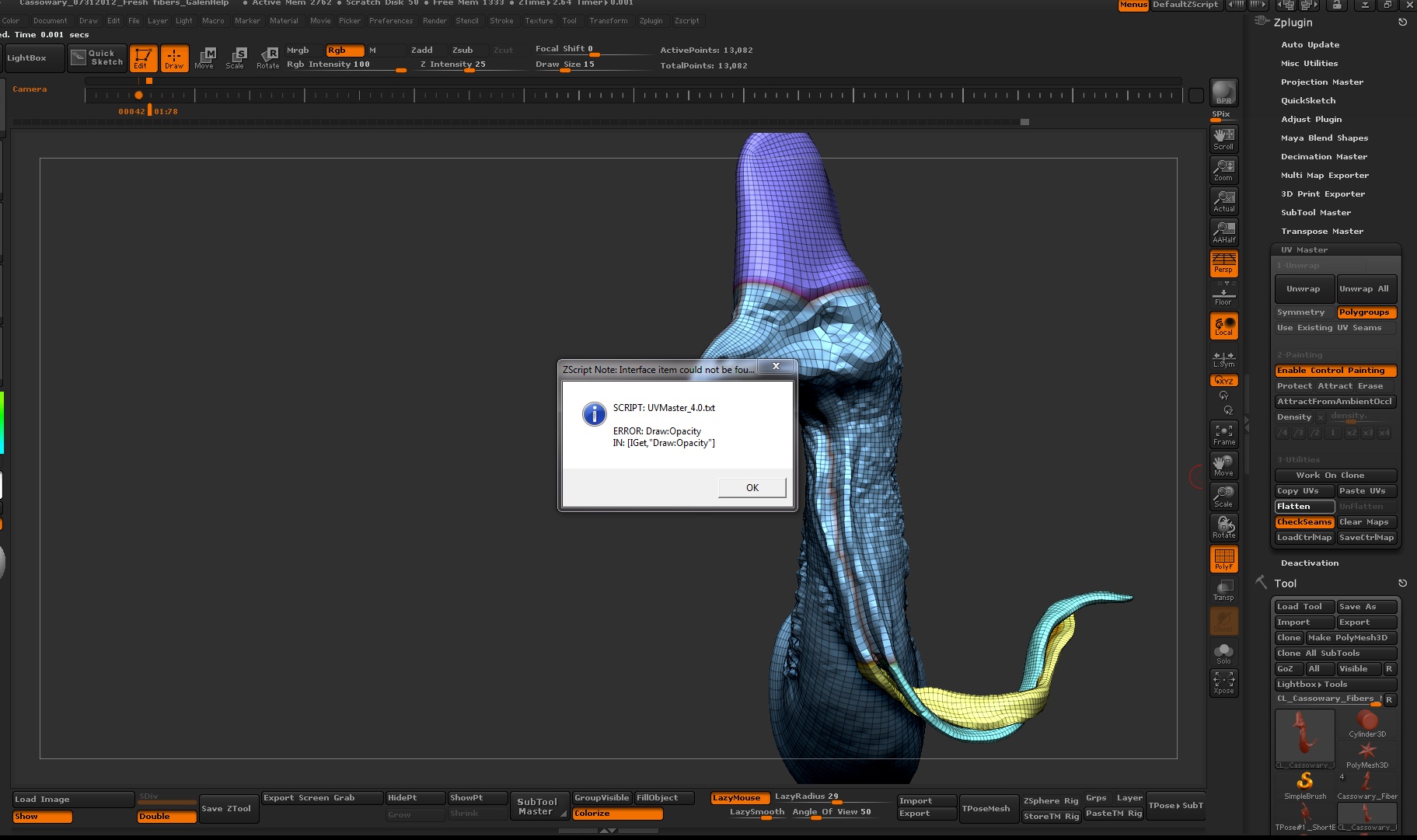Click Save ZTool button
Image resolution: width=1417 pixels, height=840 pixels.
229,809
